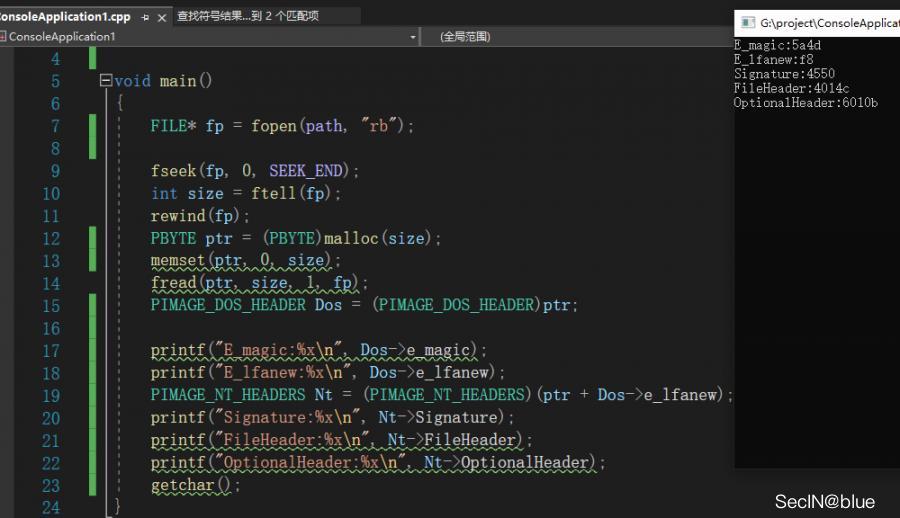Close the ConsoleApplication1.cpp tab
This screenshot has width=900, height=518.
pos(162,17)
